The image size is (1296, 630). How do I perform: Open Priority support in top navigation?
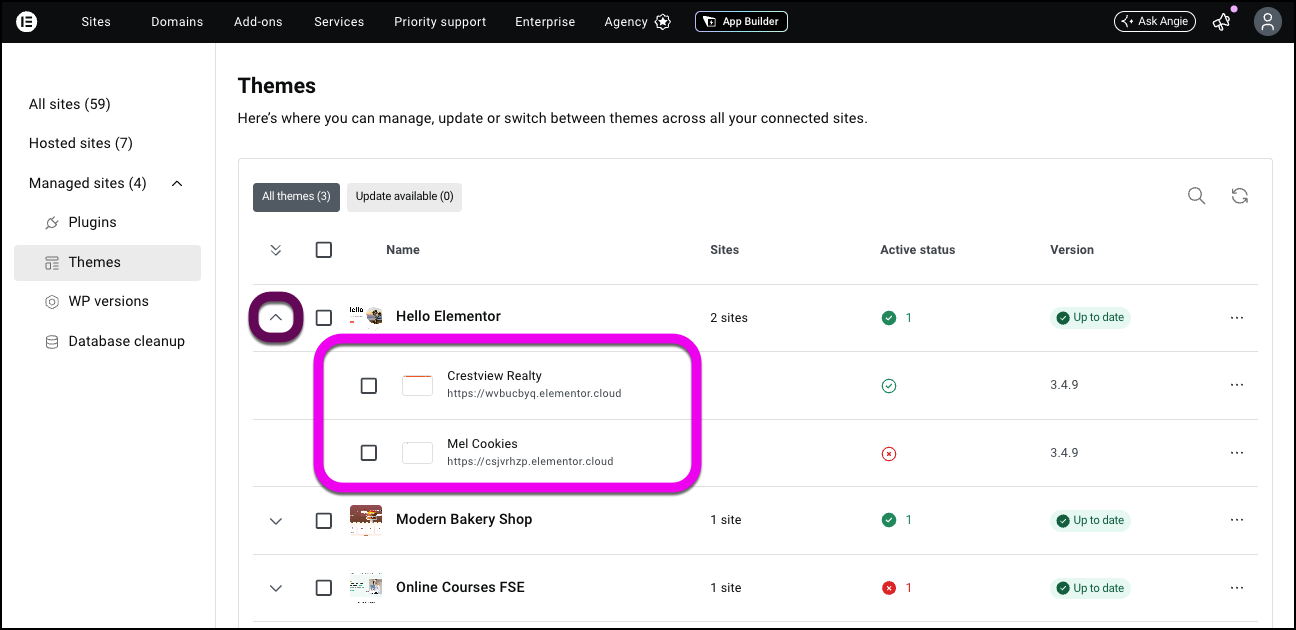coord(440,22)
